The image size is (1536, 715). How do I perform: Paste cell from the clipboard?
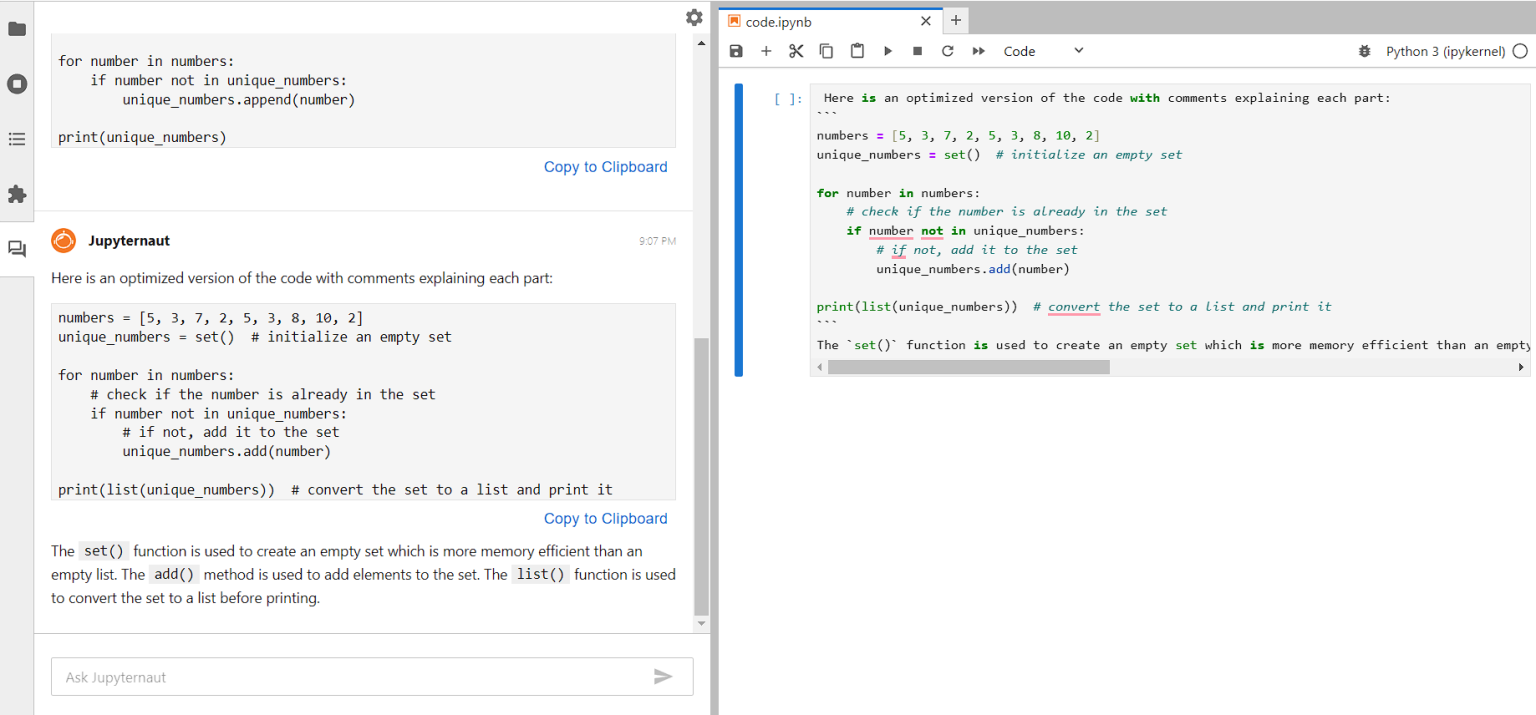tap(857, 50)
